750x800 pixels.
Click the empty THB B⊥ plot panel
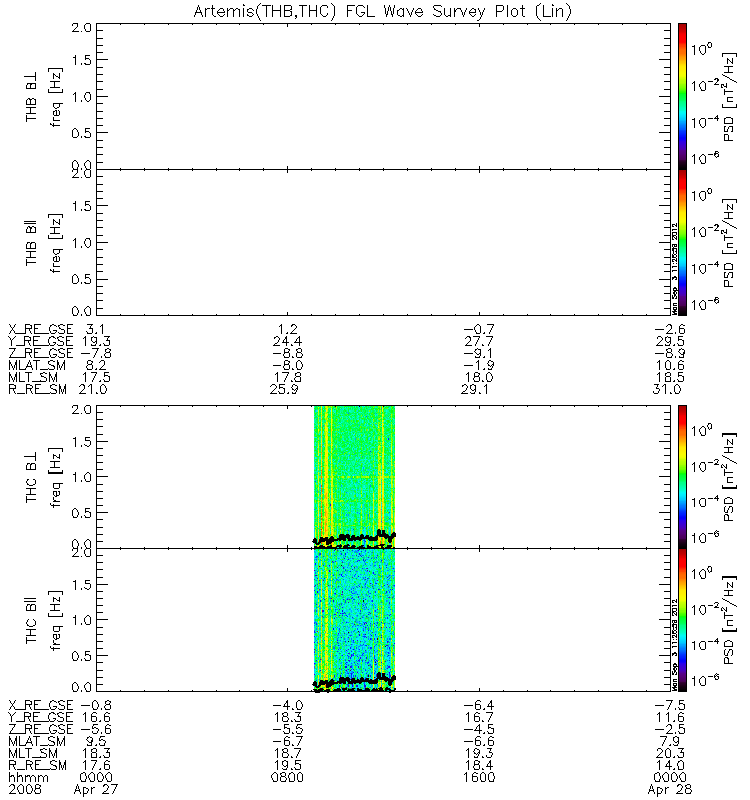tap(383, 96)
